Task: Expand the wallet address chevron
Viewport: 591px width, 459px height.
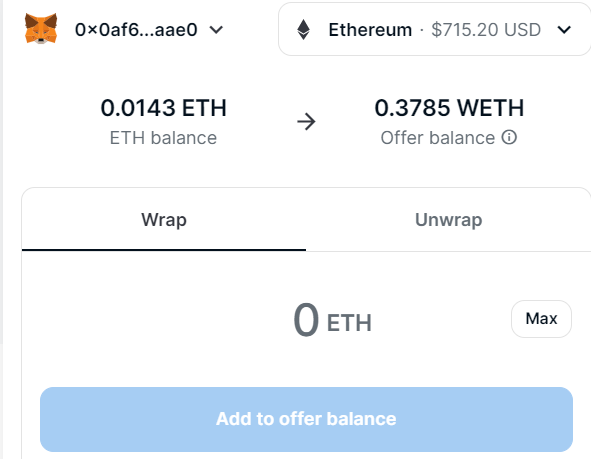Action: (216, 29)
